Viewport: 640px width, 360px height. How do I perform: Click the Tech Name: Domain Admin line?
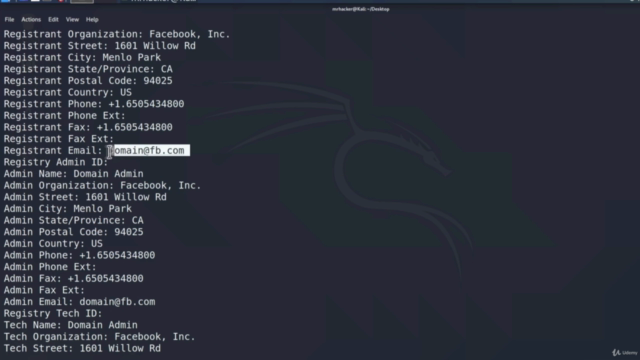tap(71, 325)
